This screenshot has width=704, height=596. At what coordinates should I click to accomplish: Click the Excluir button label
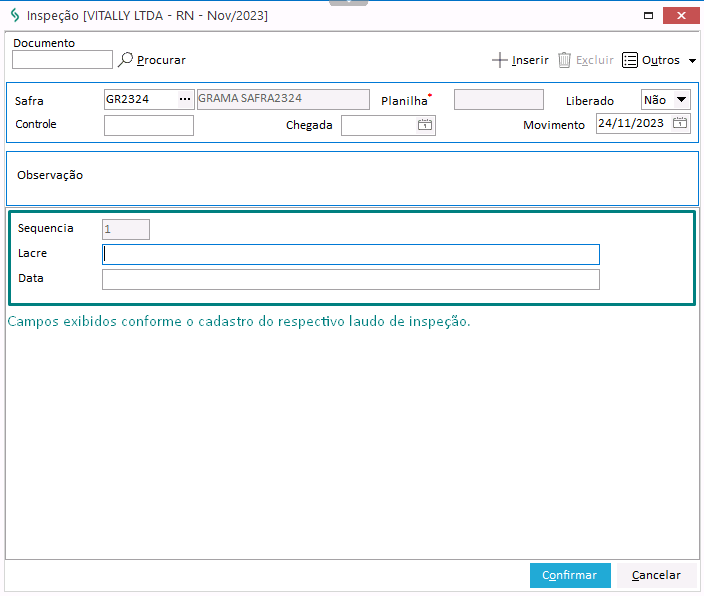[594, 60]
